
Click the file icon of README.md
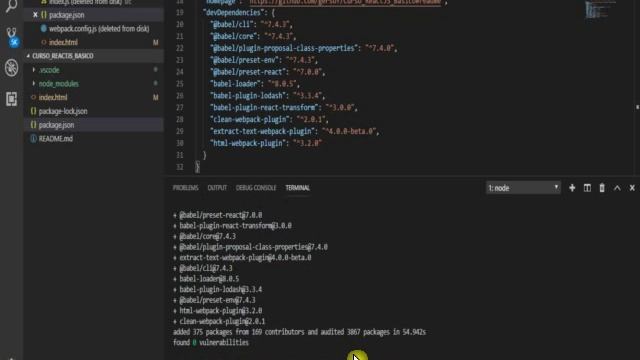(x=33, y=139)
